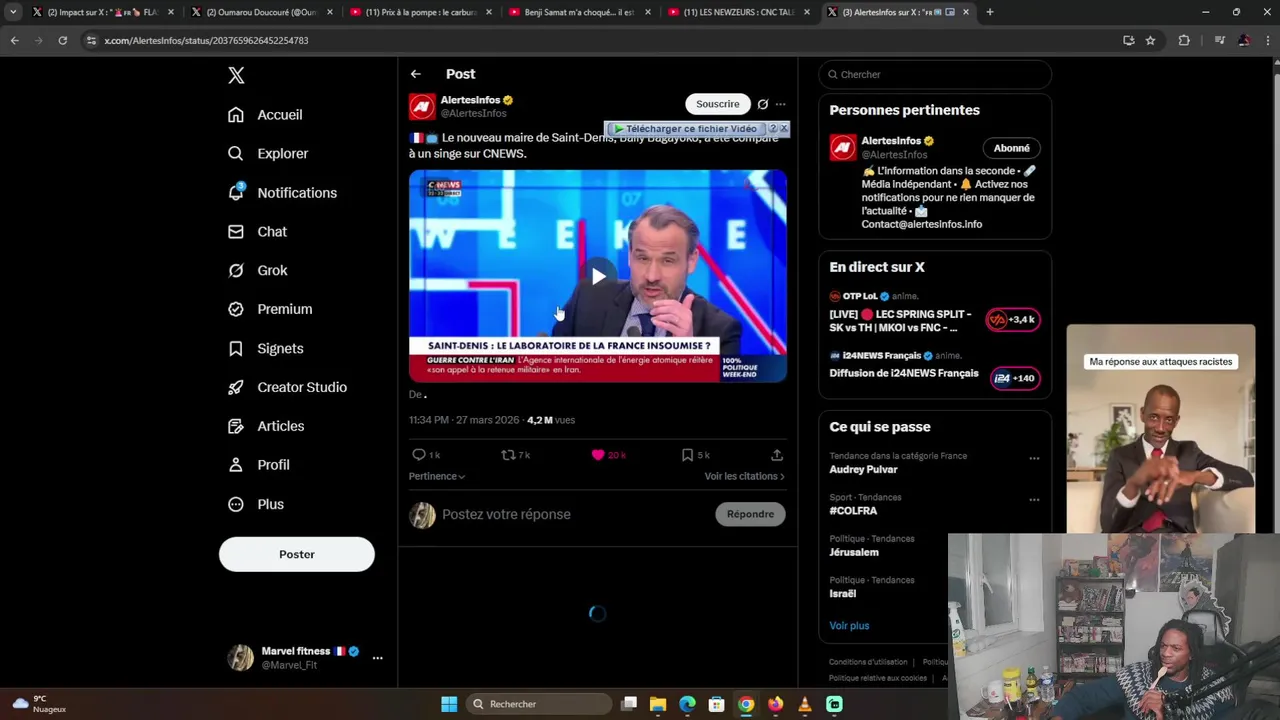Open Accueil from the sidebar
This screenshot has height=720, width=1280.
(x=265, y=115)
